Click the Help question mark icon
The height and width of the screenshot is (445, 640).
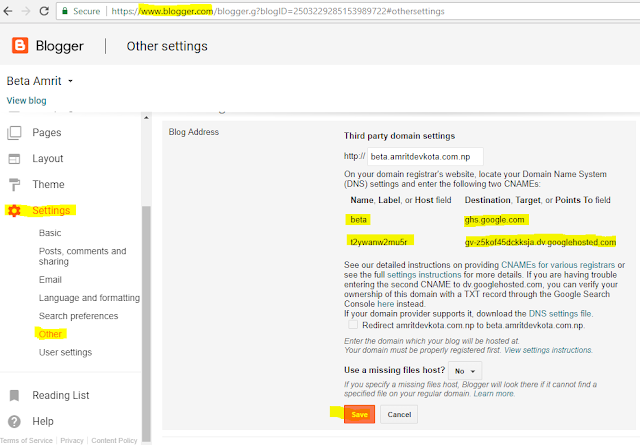14,421
